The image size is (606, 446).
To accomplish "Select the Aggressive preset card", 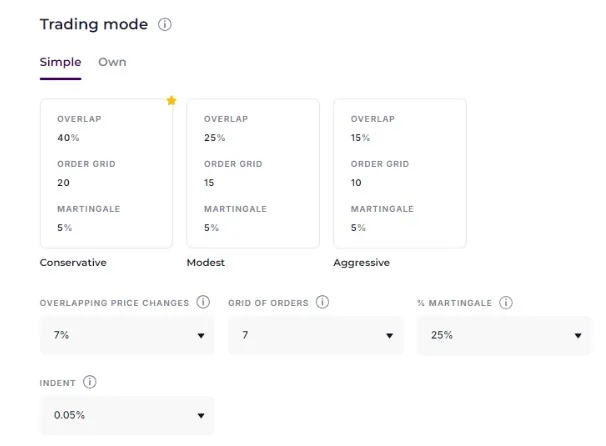I will tap(399, 172).
